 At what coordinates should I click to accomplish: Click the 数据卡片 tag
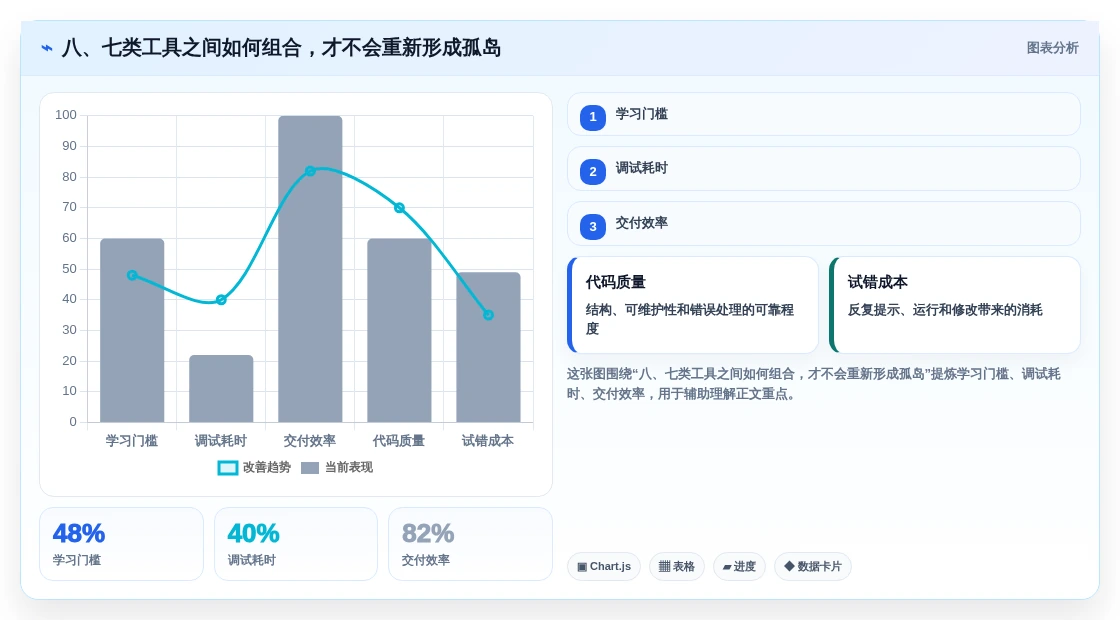813,566
